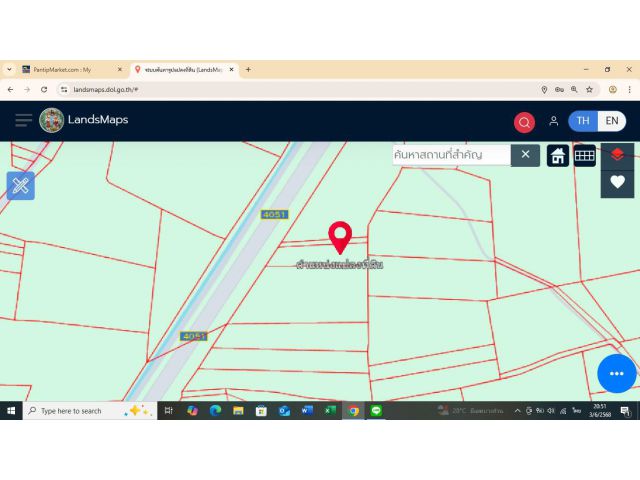Click the important place search field
Viewport: 640px width, 480px height.
coord(451,155)
